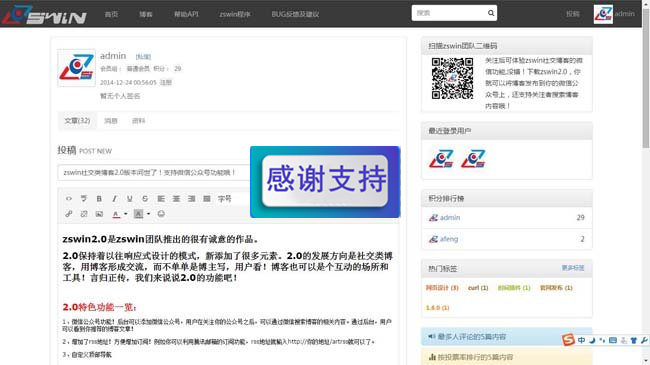Click the scrollbar down arrow
The image size is (650, 365).
646,361
